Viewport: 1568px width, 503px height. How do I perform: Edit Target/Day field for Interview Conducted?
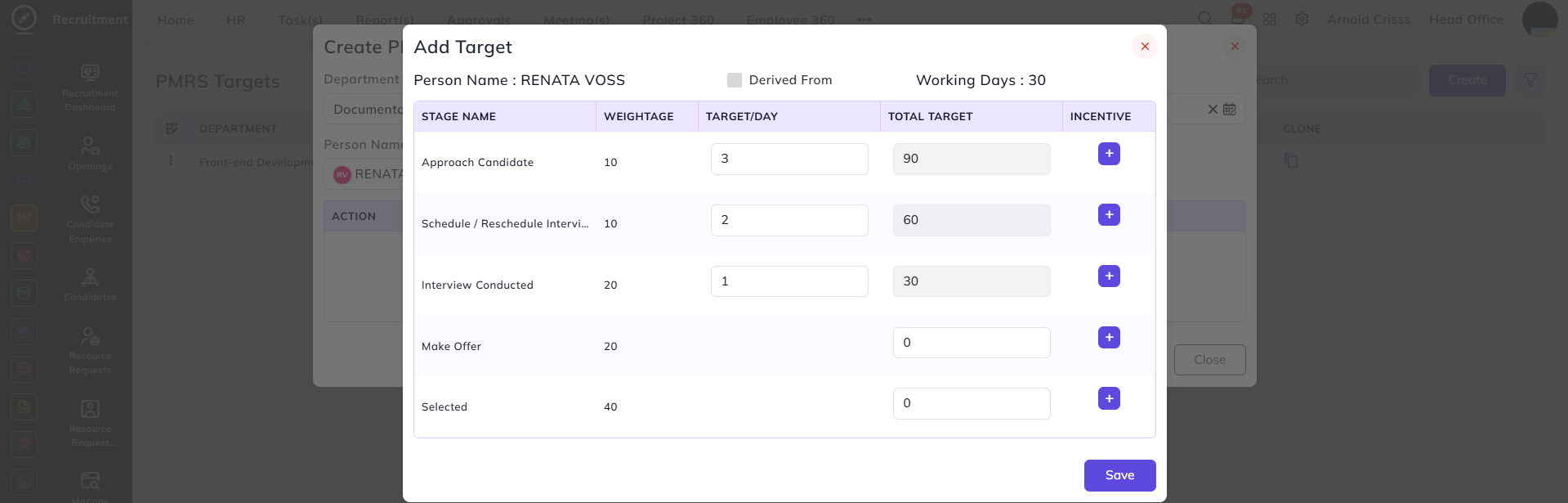789,281
